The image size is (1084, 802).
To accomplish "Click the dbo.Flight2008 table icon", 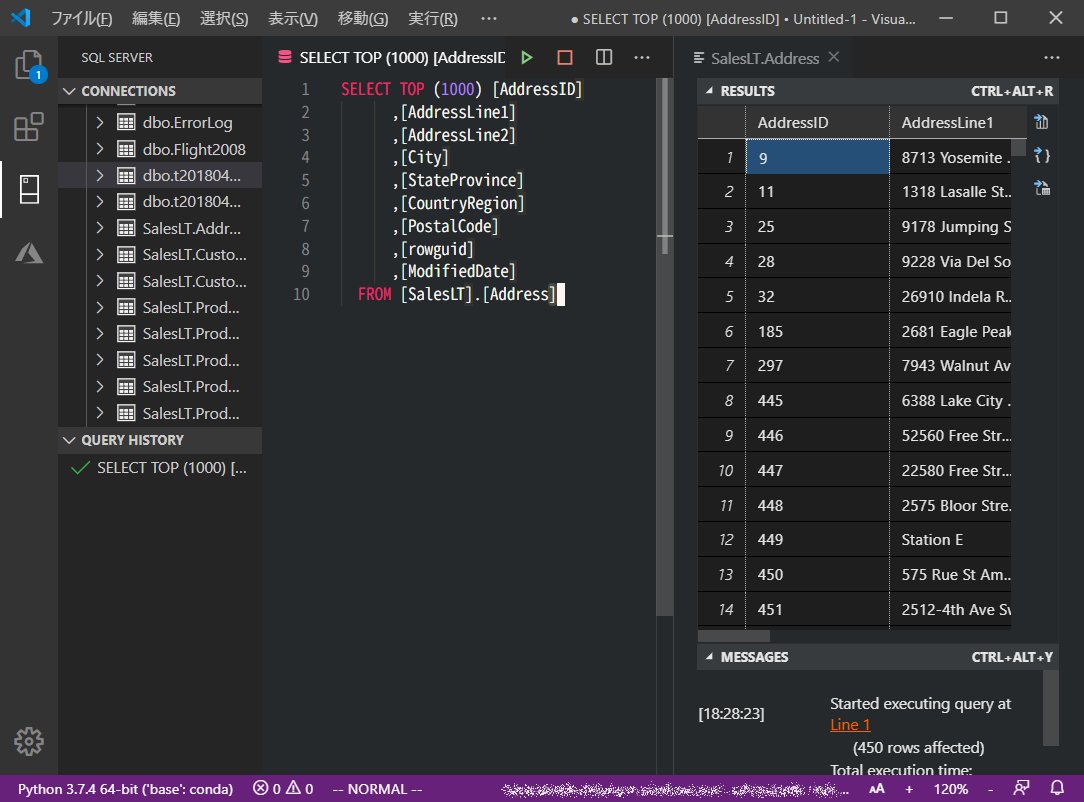I will click(126, 149).
